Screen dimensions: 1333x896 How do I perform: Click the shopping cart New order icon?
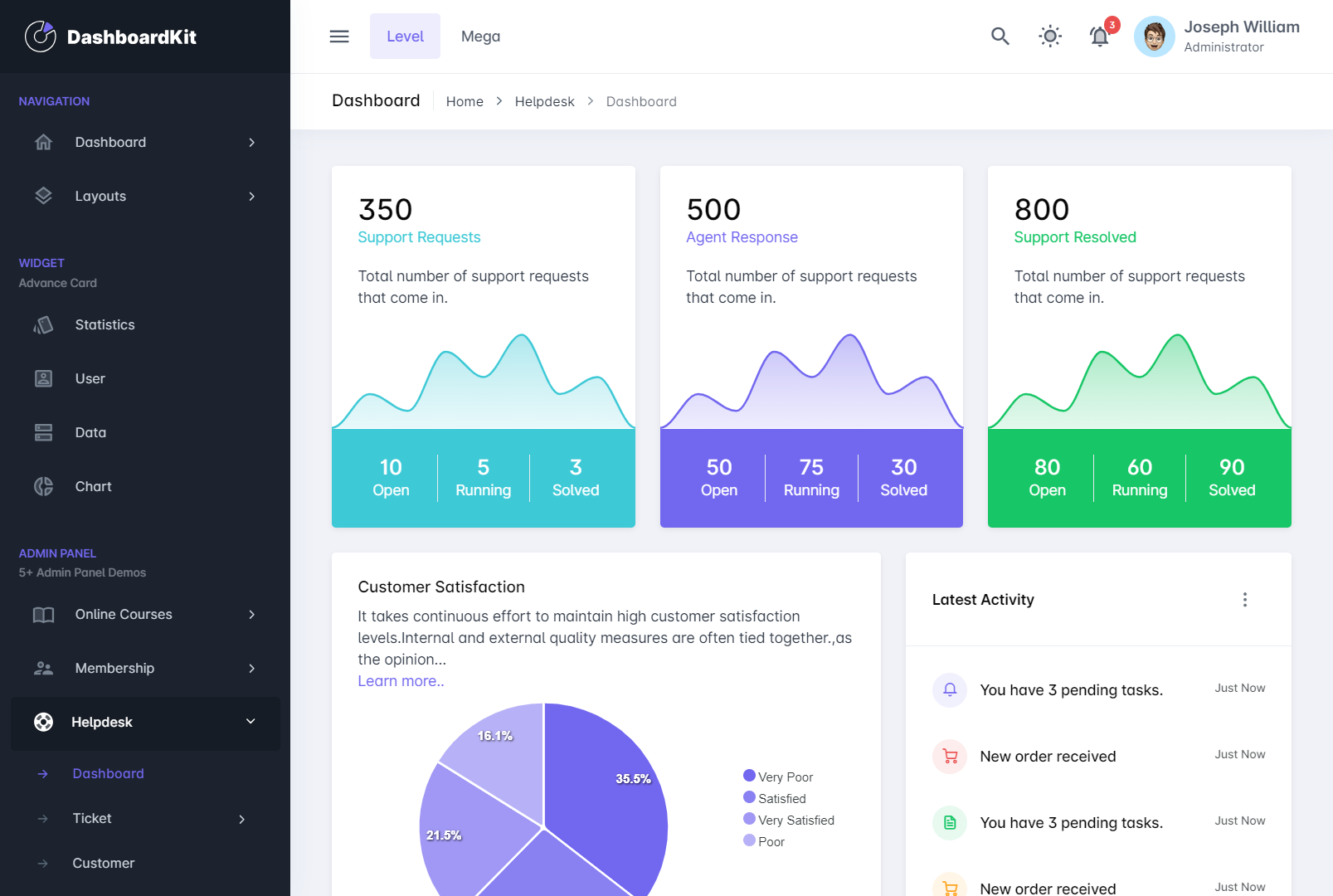(x=950, y=757)
